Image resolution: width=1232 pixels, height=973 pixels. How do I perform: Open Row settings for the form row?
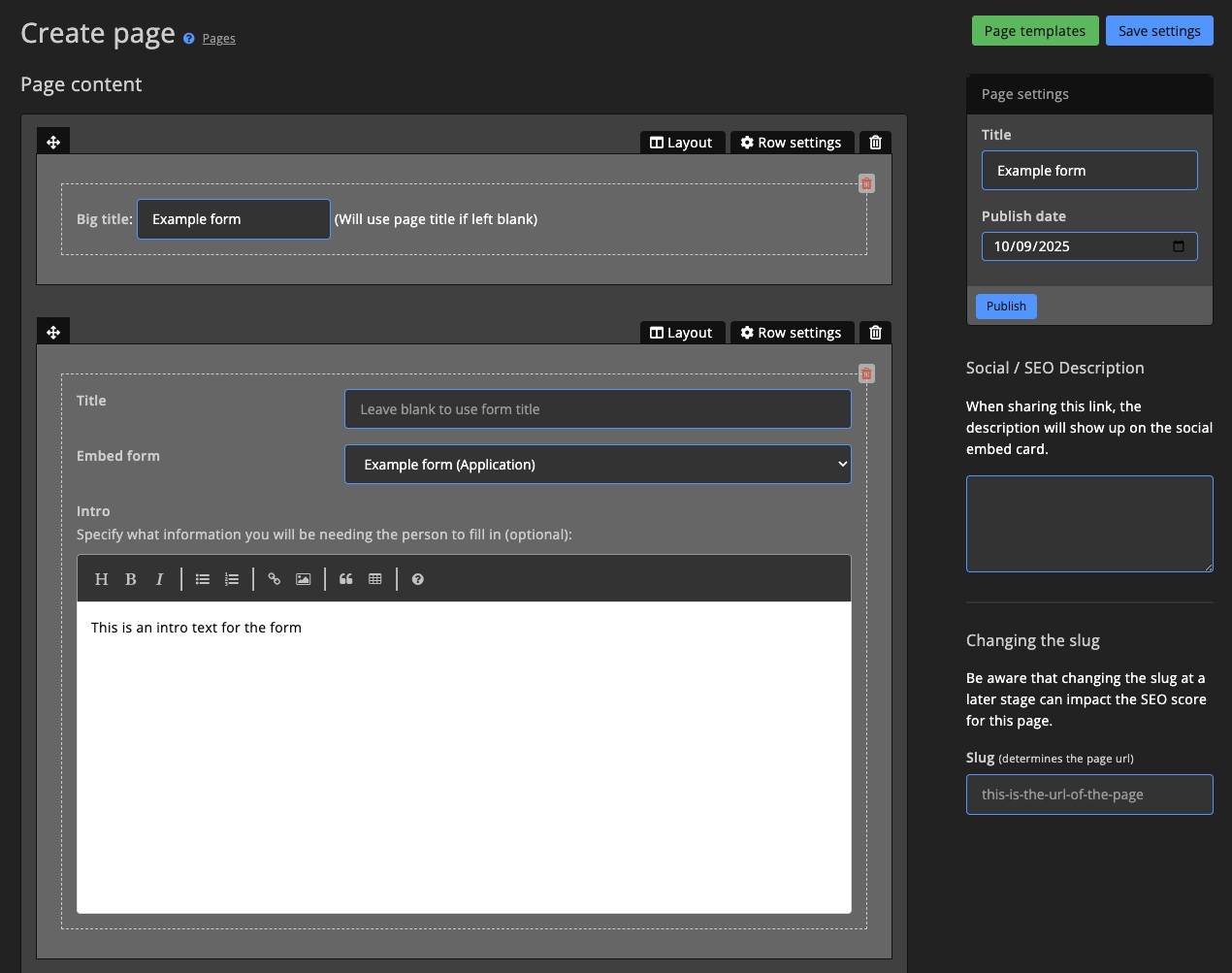click(x=792, y=332)
